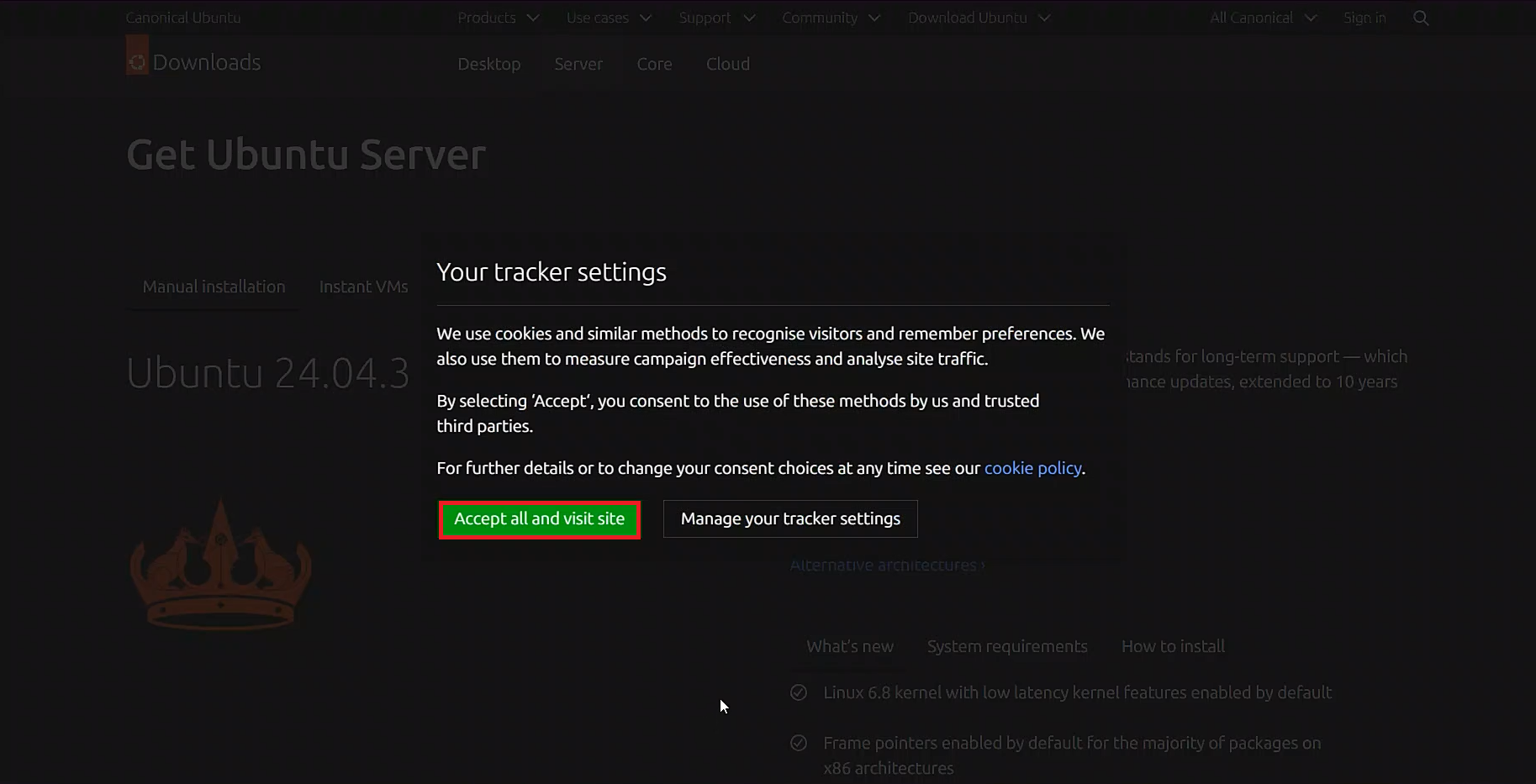Expand the Community dropdown menu

(831, 18)
